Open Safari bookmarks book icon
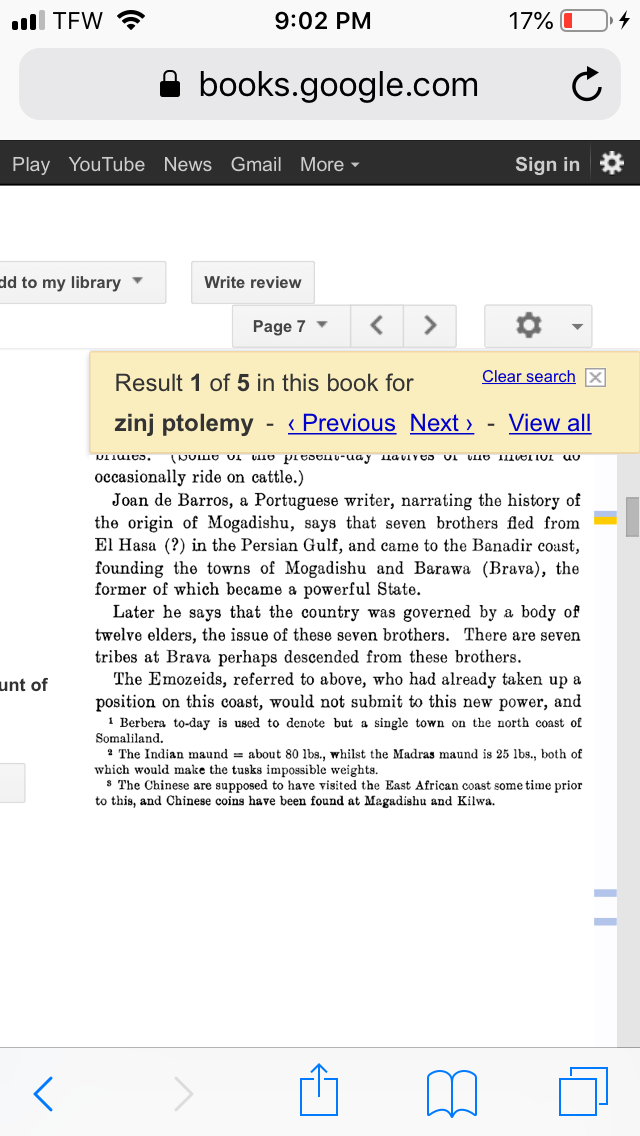640x1136 pixels. (x=451, y=1093)
